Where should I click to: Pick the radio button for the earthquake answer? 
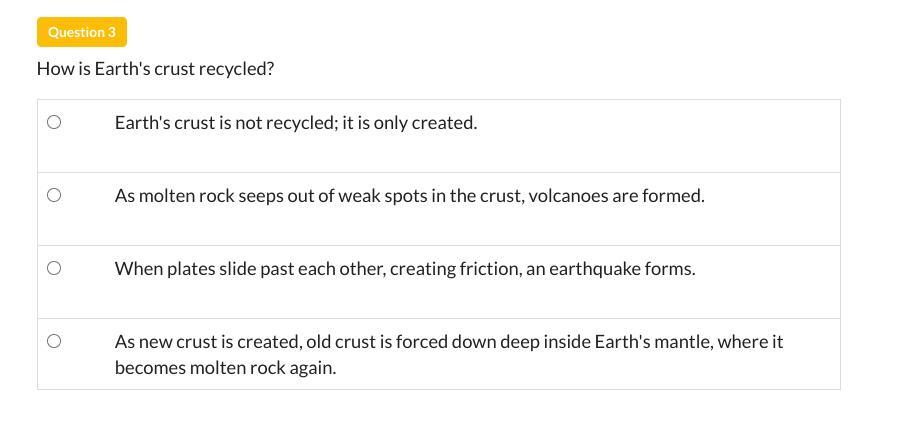(54, 268)
